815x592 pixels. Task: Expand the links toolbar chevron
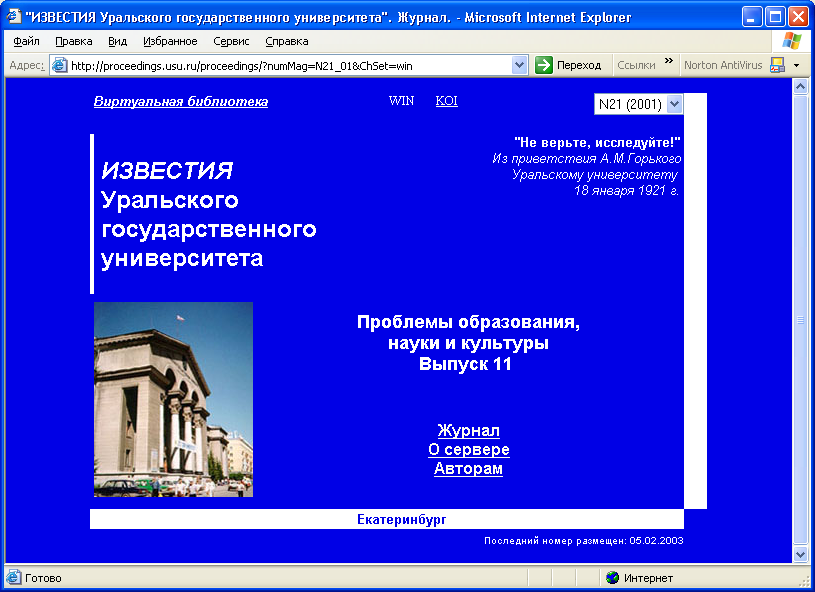tap(669, 61)
